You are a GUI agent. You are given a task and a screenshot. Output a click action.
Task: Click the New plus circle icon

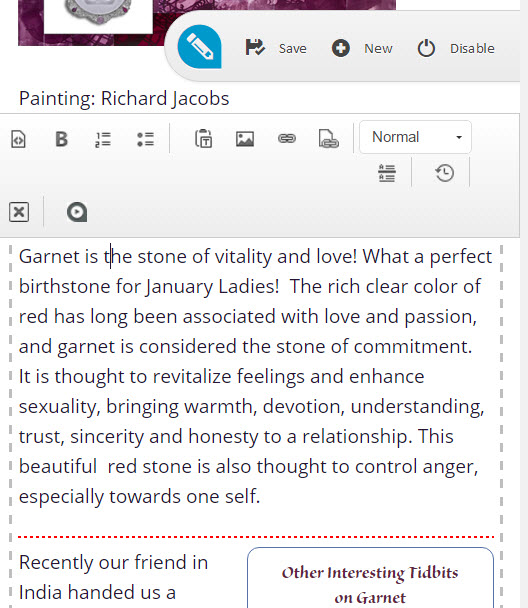(x=341, y=48)
